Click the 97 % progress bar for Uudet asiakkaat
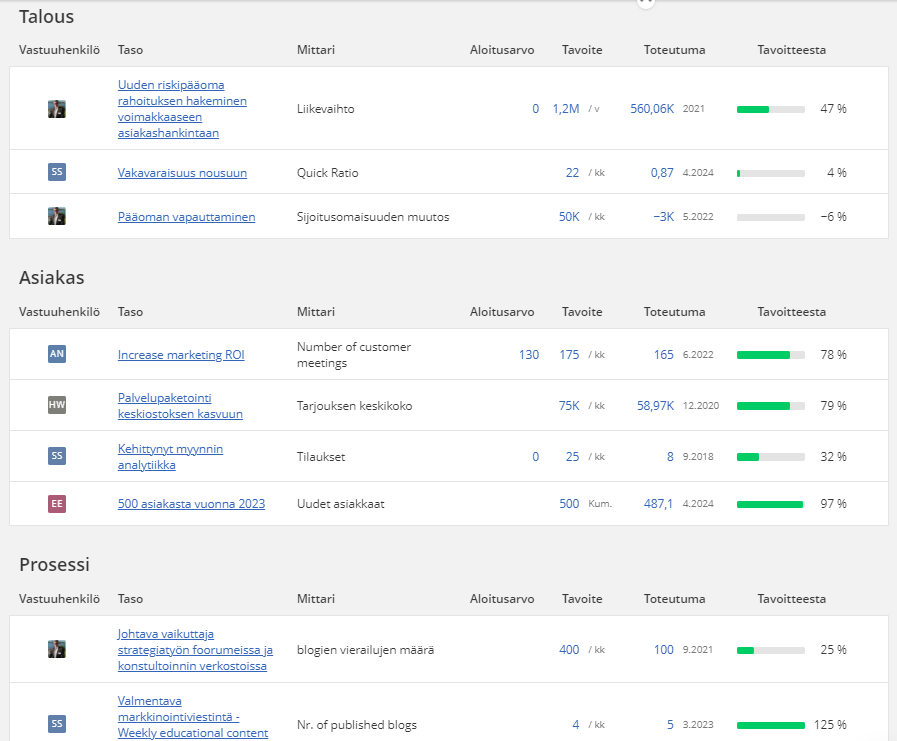 click(x=770, y=504)
